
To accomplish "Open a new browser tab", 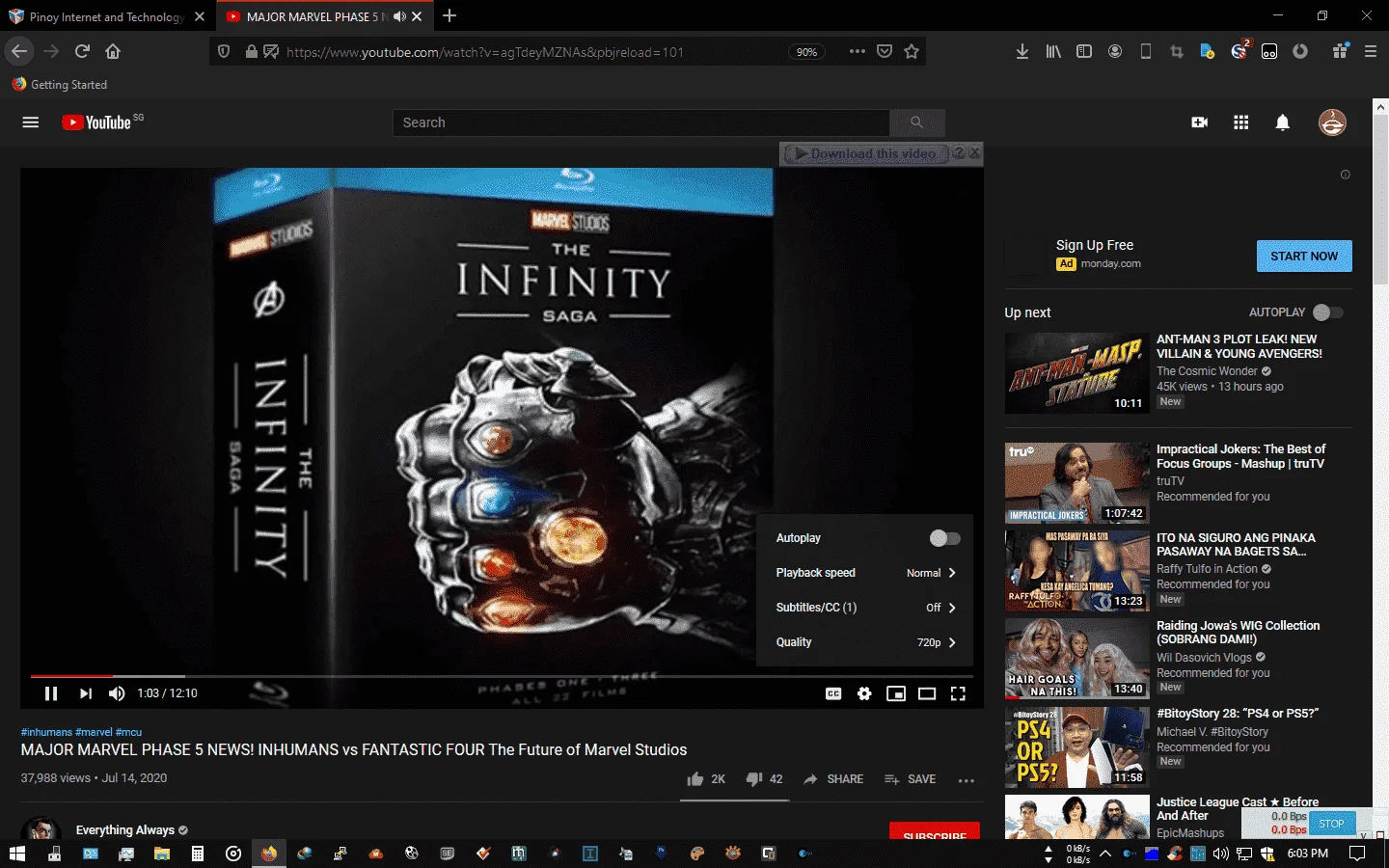I will [449, 15].
